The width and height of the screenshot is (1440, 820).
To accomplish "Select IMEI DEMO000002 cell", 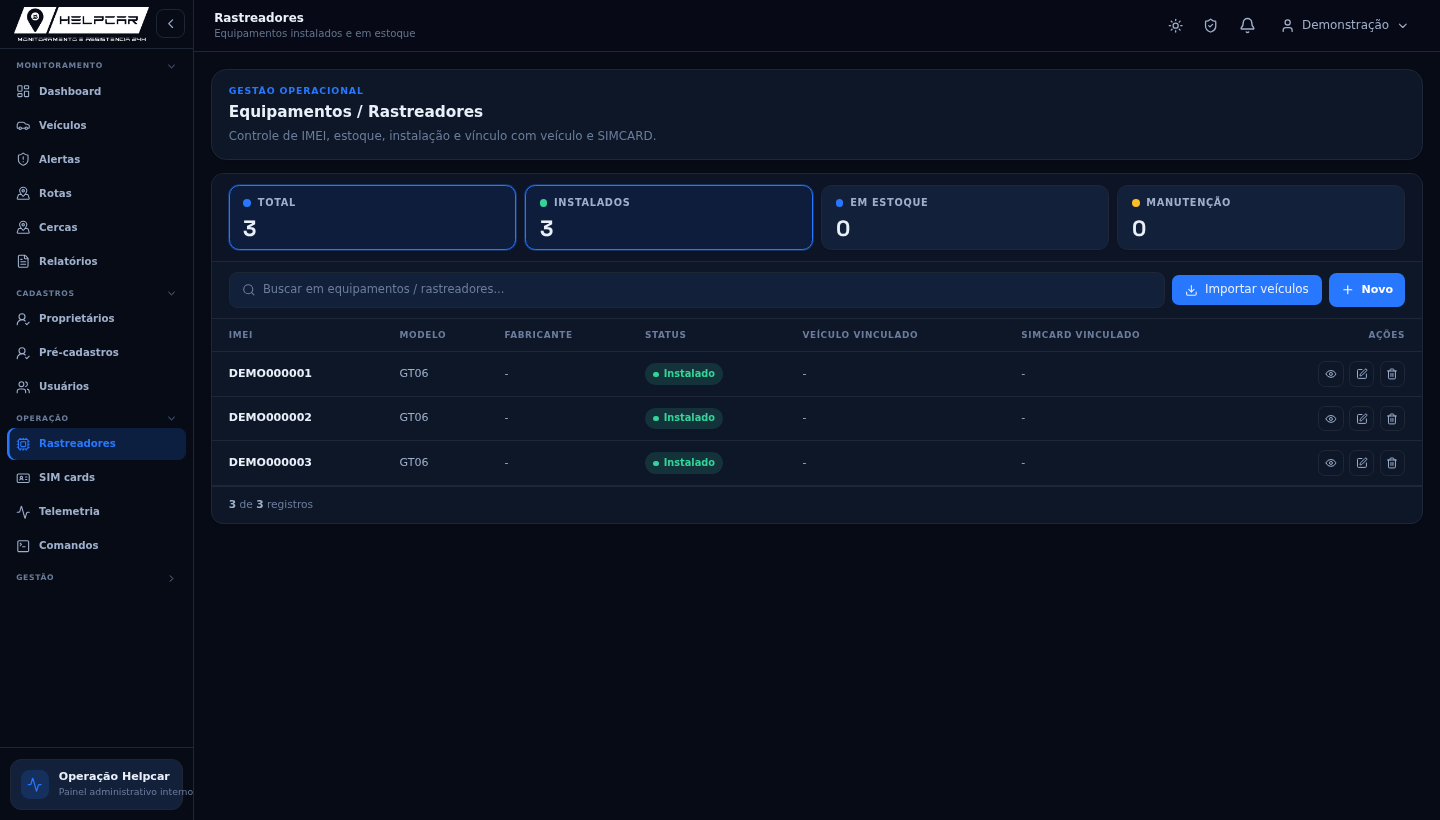I will (x=270, y=417).
